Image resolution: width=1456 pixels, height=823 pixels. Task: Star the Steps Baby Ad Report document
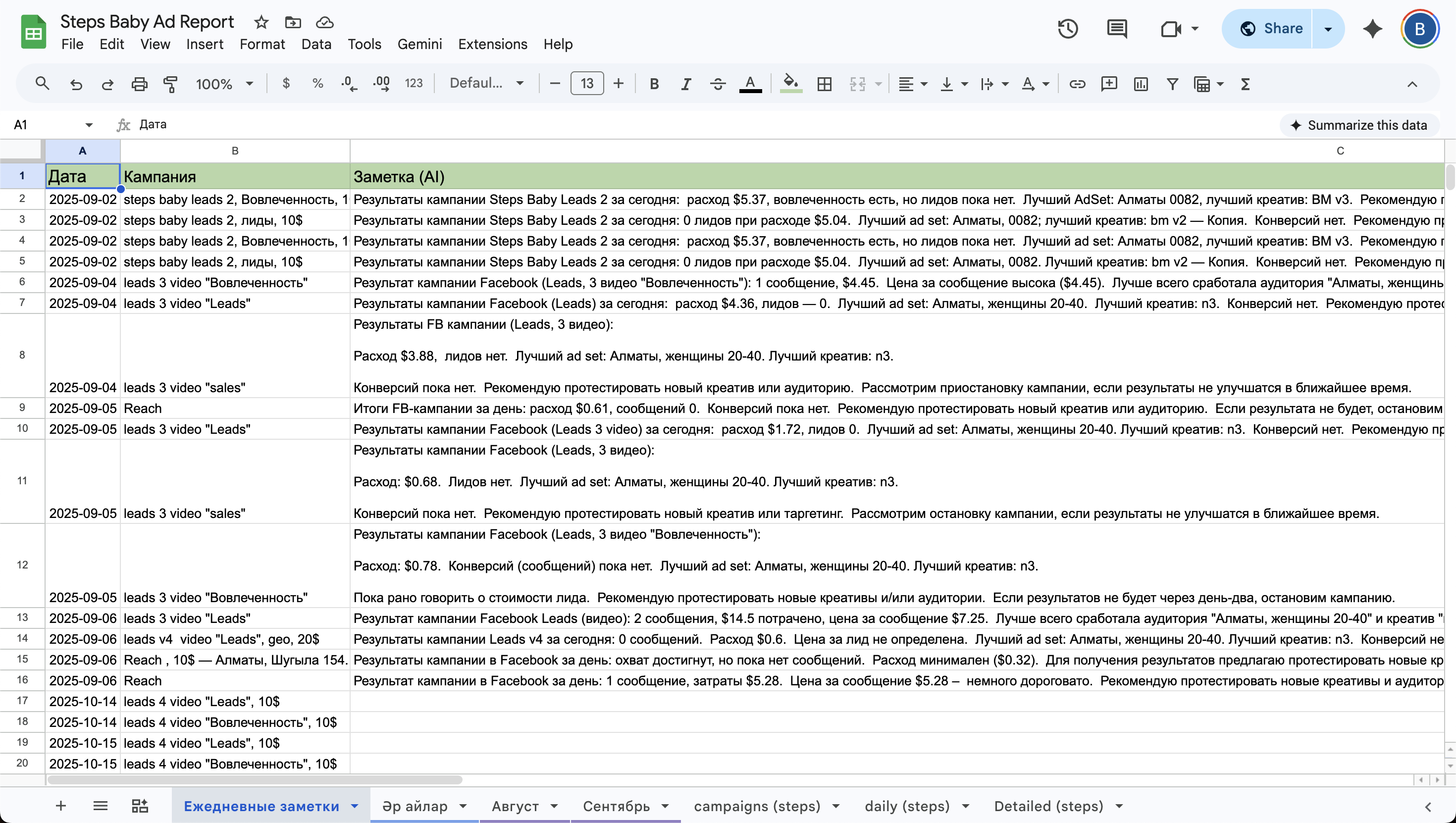coord(261,22)
